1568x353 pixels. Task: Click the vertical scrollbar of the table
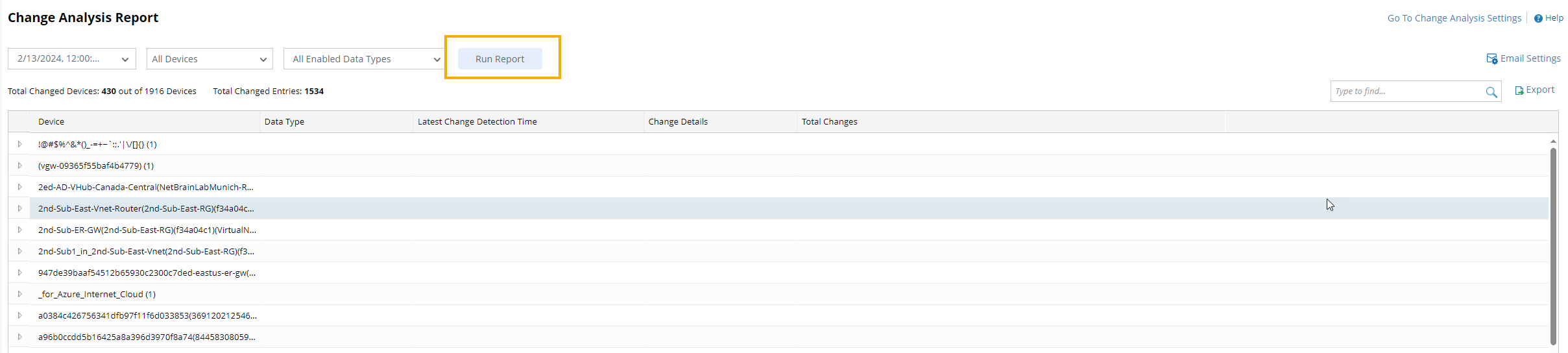1553,247
